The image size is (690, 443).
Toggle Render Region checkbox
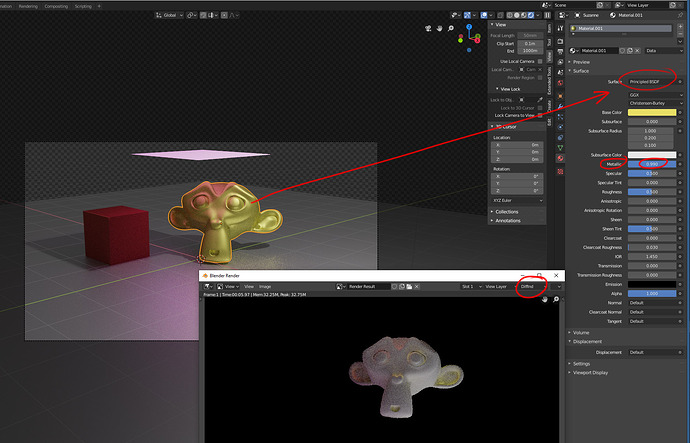[x=540, y=77]
